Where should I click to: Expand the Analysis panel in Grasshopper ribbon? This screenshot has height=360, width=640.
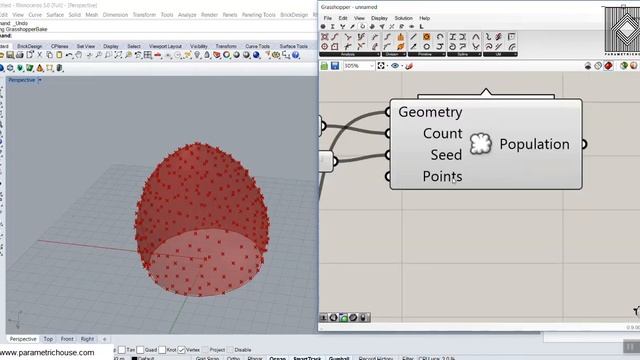point(349,54)
